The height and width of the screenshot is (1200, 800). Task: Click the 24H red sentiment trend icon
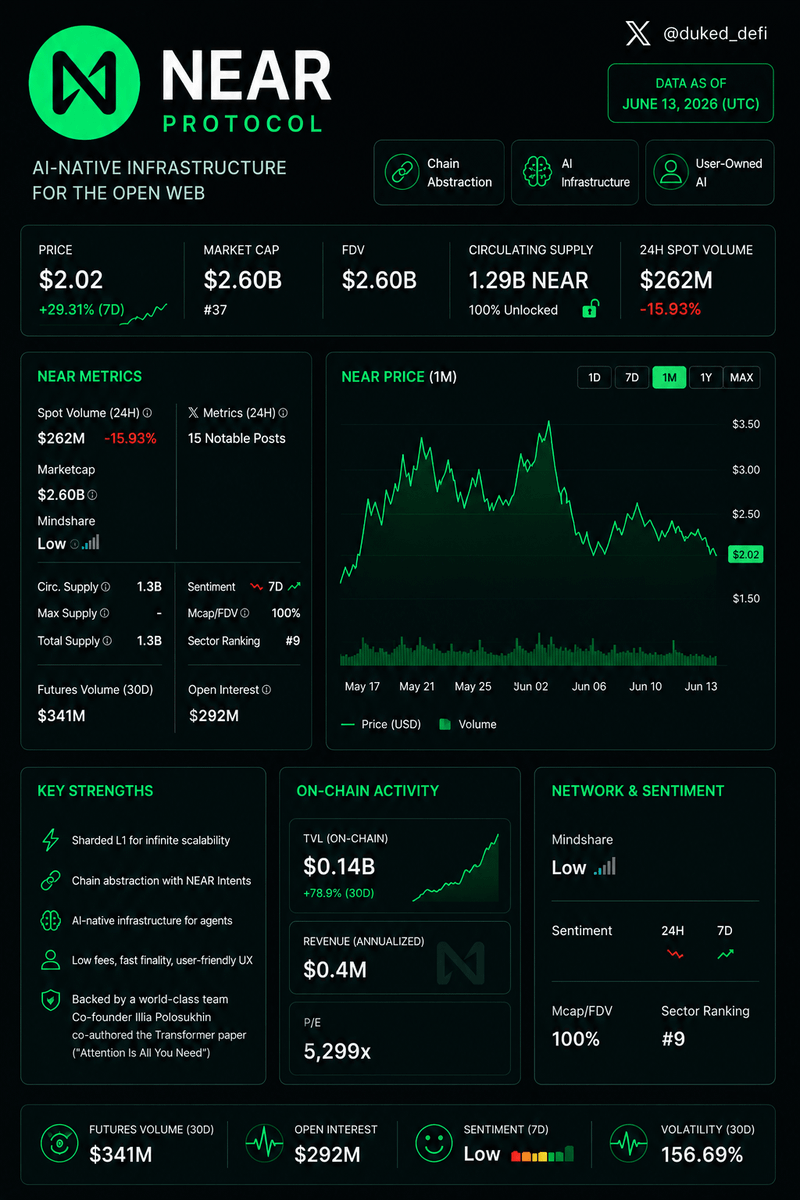coord(674,955)
